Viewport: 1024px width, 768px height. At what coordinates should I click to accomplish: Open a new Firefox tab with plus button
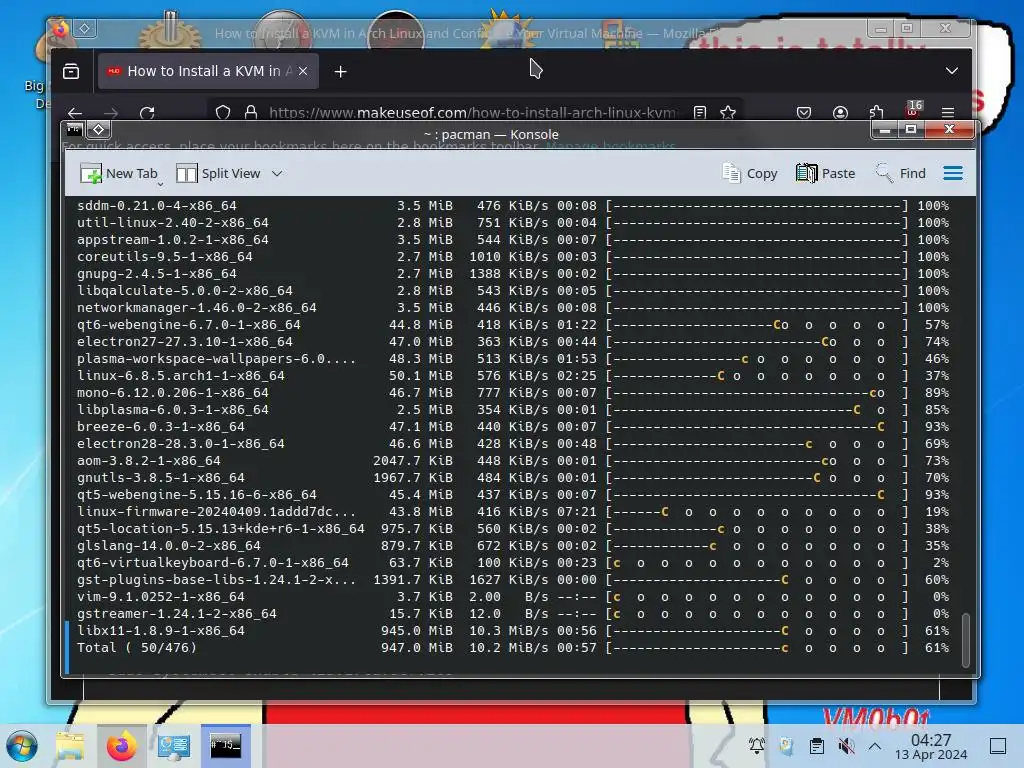[x=340, y=72]
